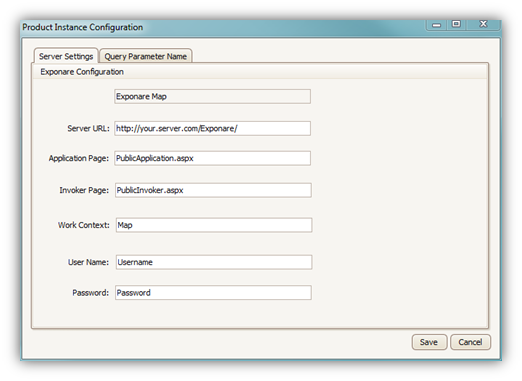Minimize the Product Instance Configuration window
This screenshot has width=522, height=381.
tap(437, 25)
